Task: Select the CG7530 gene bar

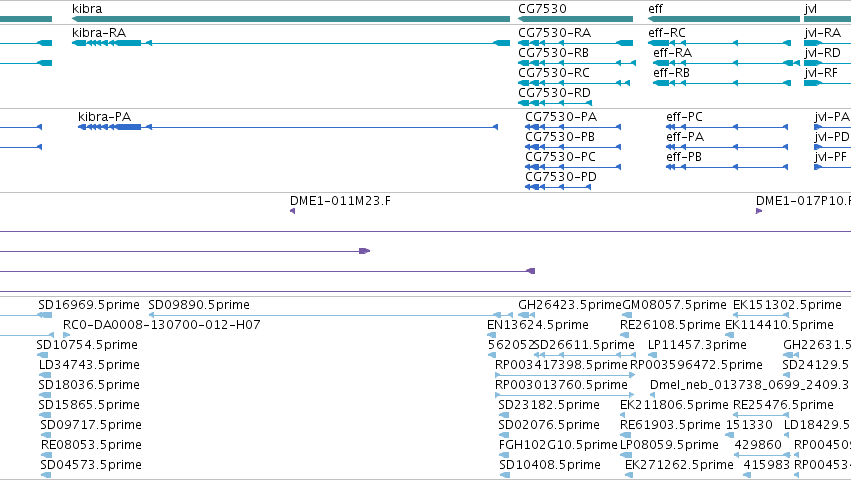Action: tap(575, 19)
